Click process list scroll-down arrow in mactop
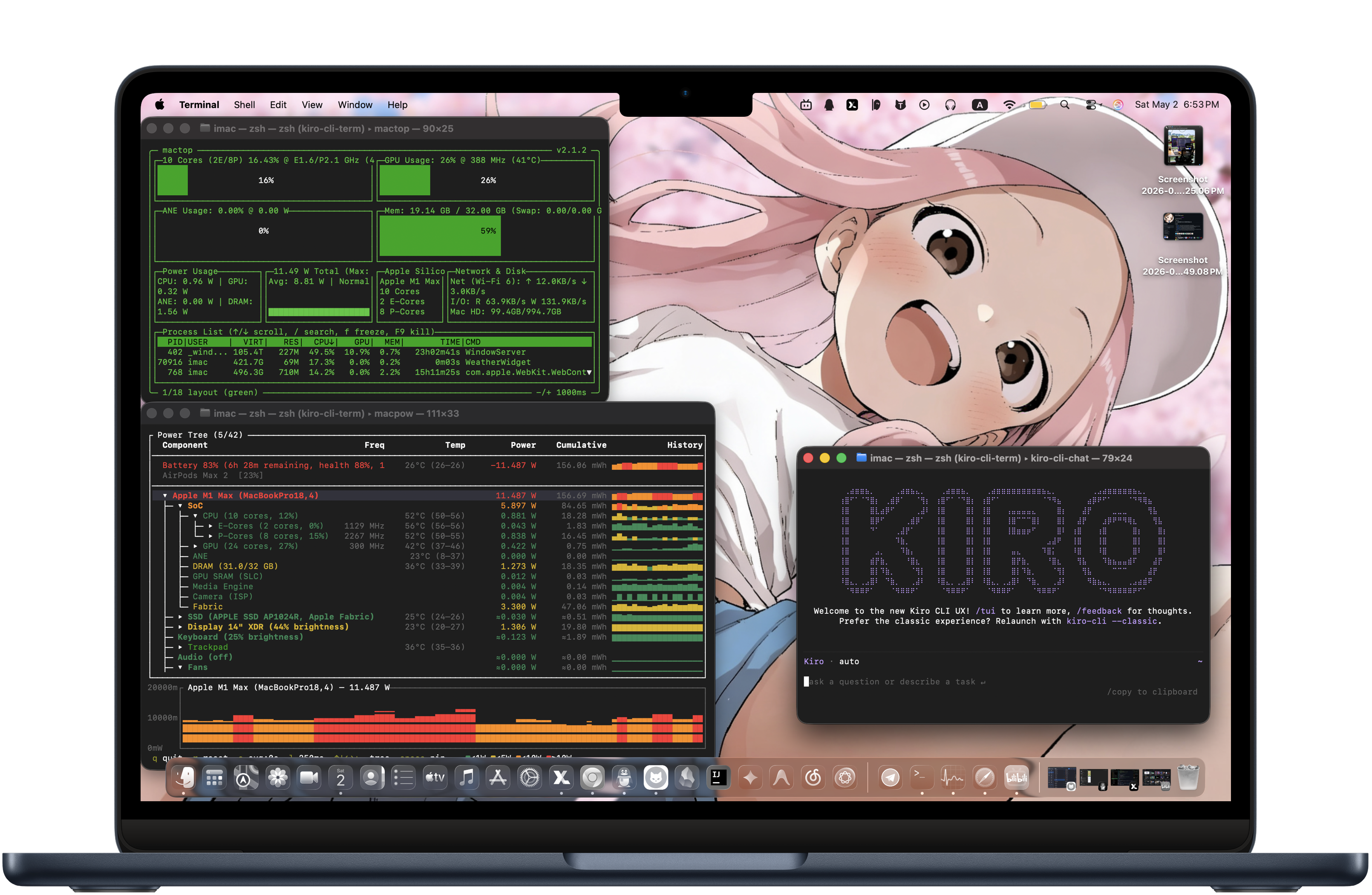Screen dimensions: 1372x895 589,373
